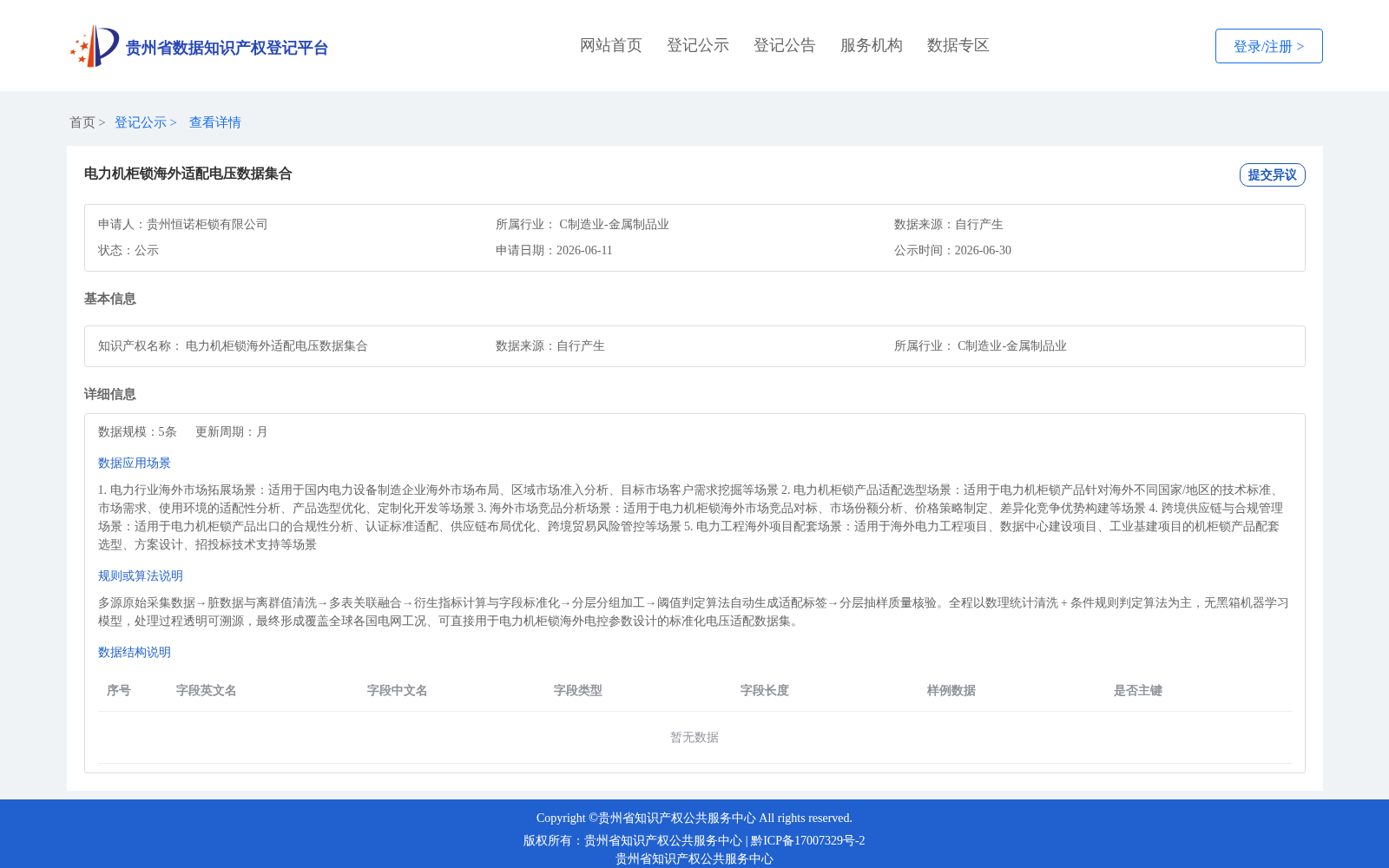Click 字段英文名 column header
Image resolution: width=1389 pixels, height=868 pixels.
(x=207, y=690)
